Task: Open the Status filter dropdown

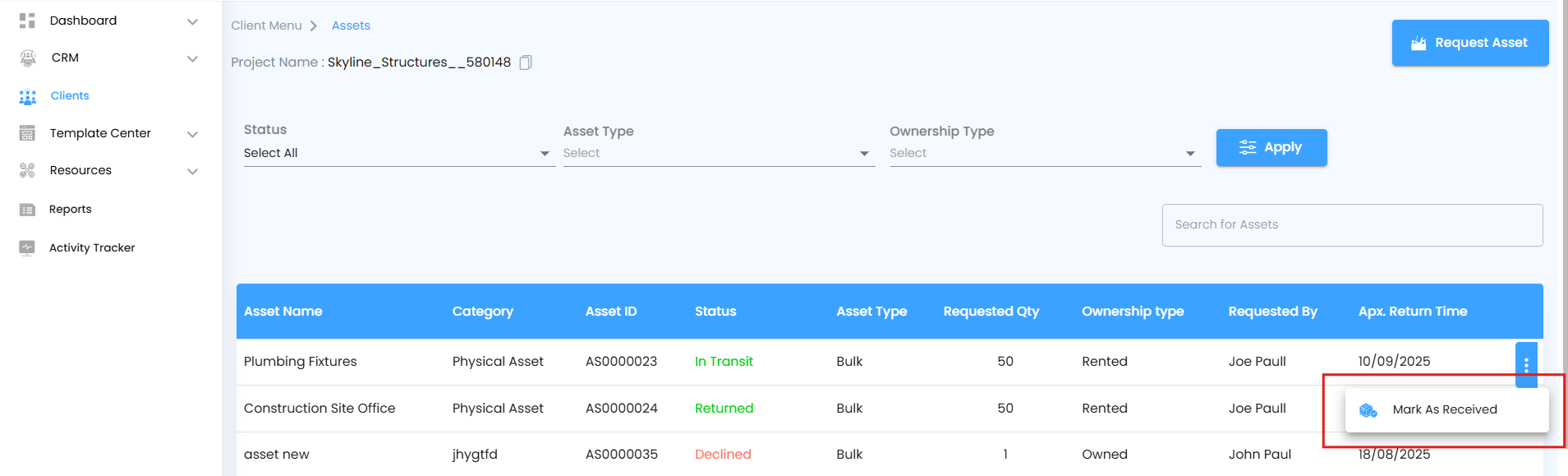Action: point(398,154)
